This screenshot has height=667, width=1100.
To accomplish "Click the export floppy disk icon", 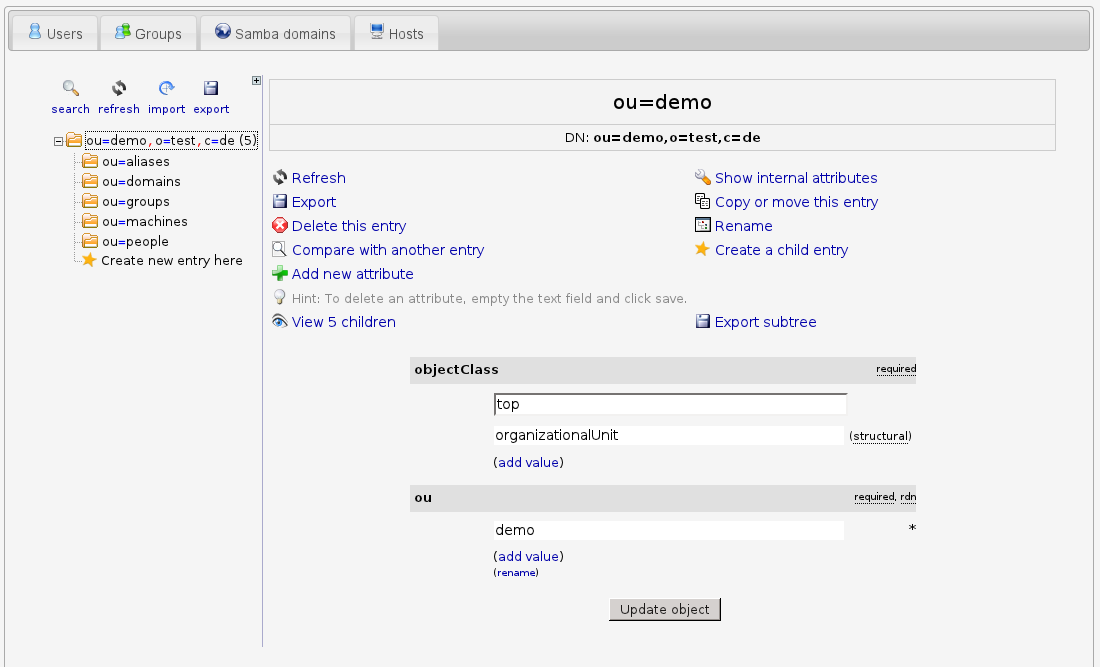I will pos(211,88).
